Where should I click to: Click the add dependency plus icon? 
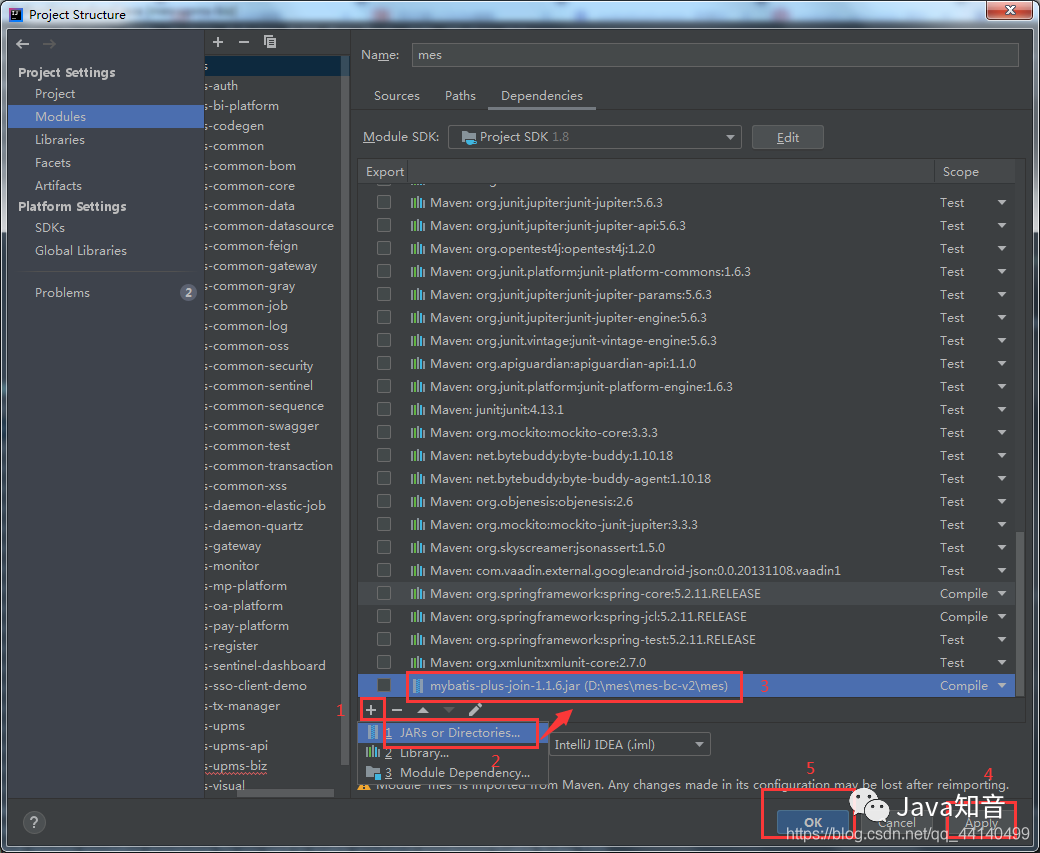tap(371, 710)
